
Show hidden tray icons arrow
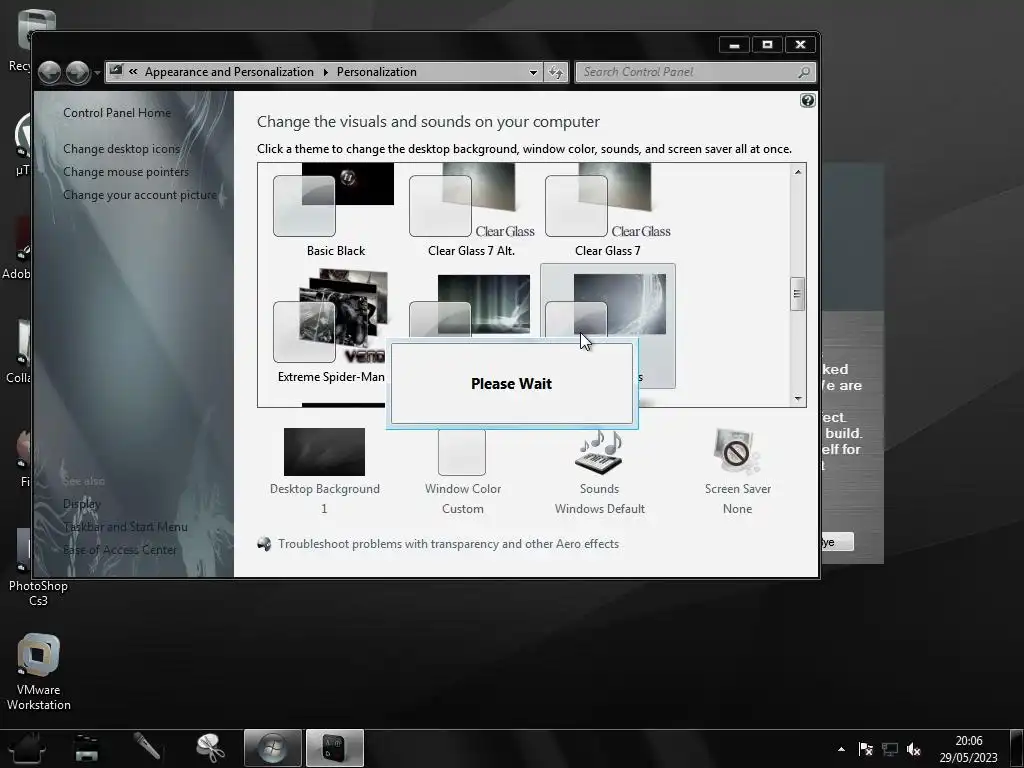[841, 749]
